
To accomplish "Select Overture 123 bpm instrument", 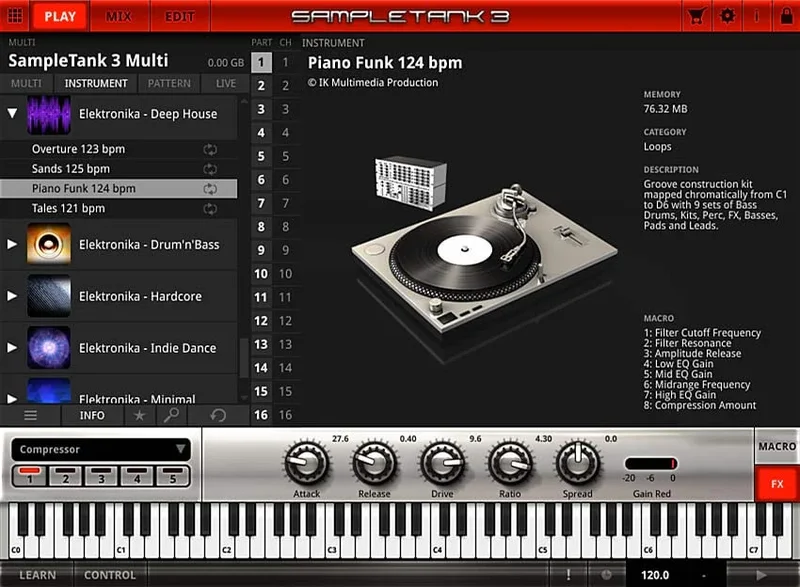I will (x=118, y=149).
